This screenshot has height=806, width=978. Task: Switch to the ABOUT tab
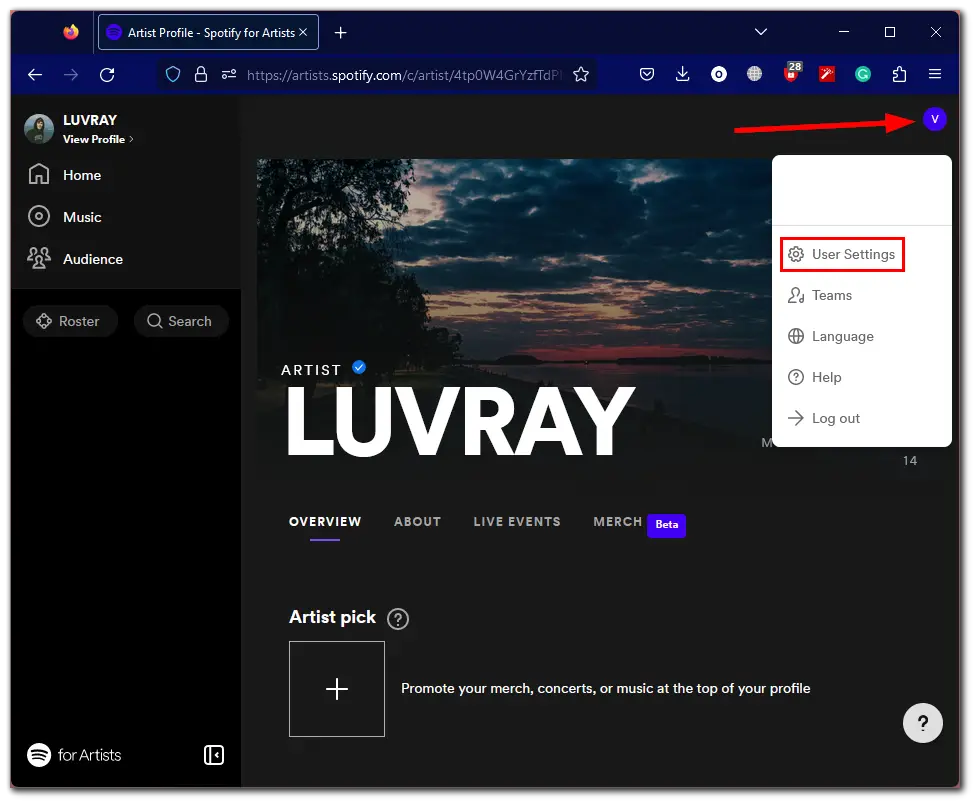417,522
